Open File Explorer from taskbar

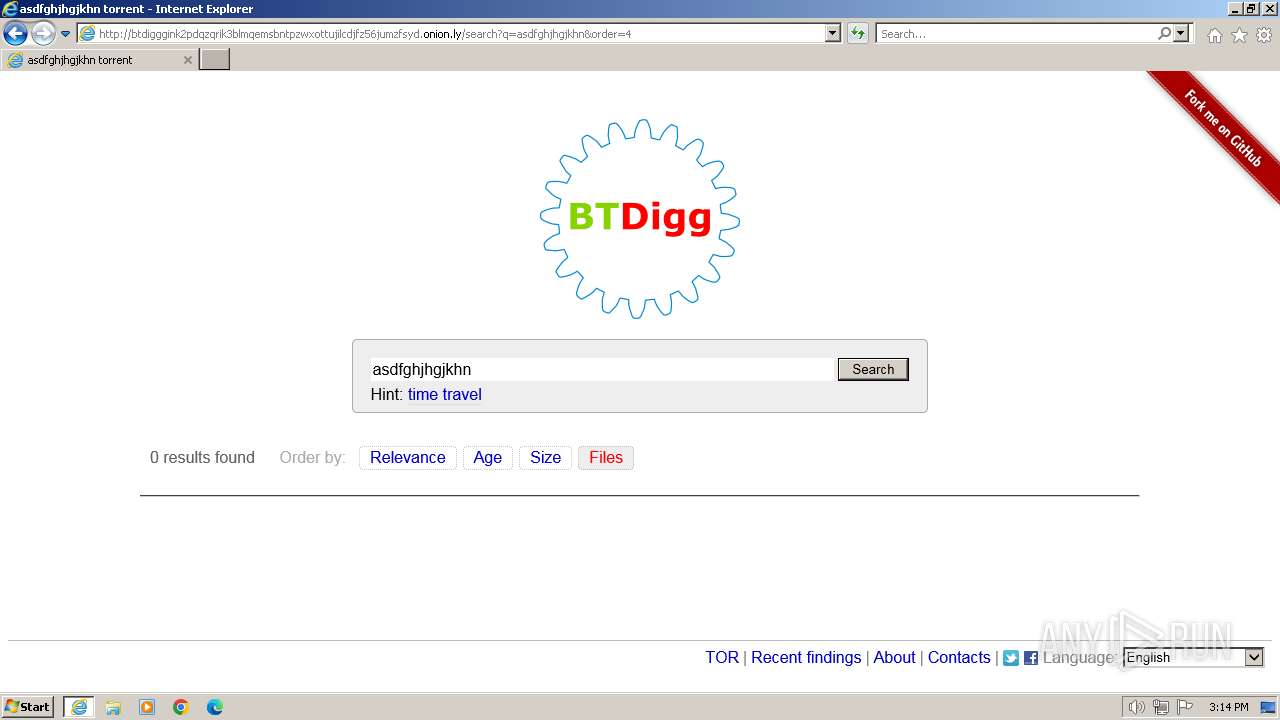click(x=113, y=707)
